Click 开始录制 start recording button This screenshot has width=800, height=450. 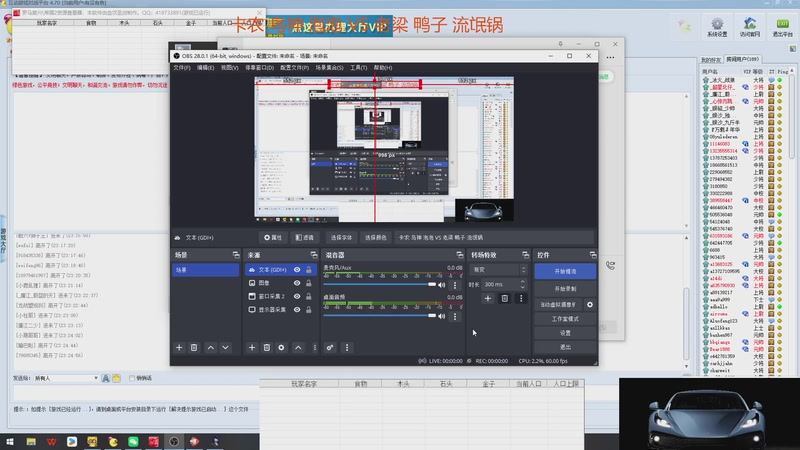click(565, 289)
